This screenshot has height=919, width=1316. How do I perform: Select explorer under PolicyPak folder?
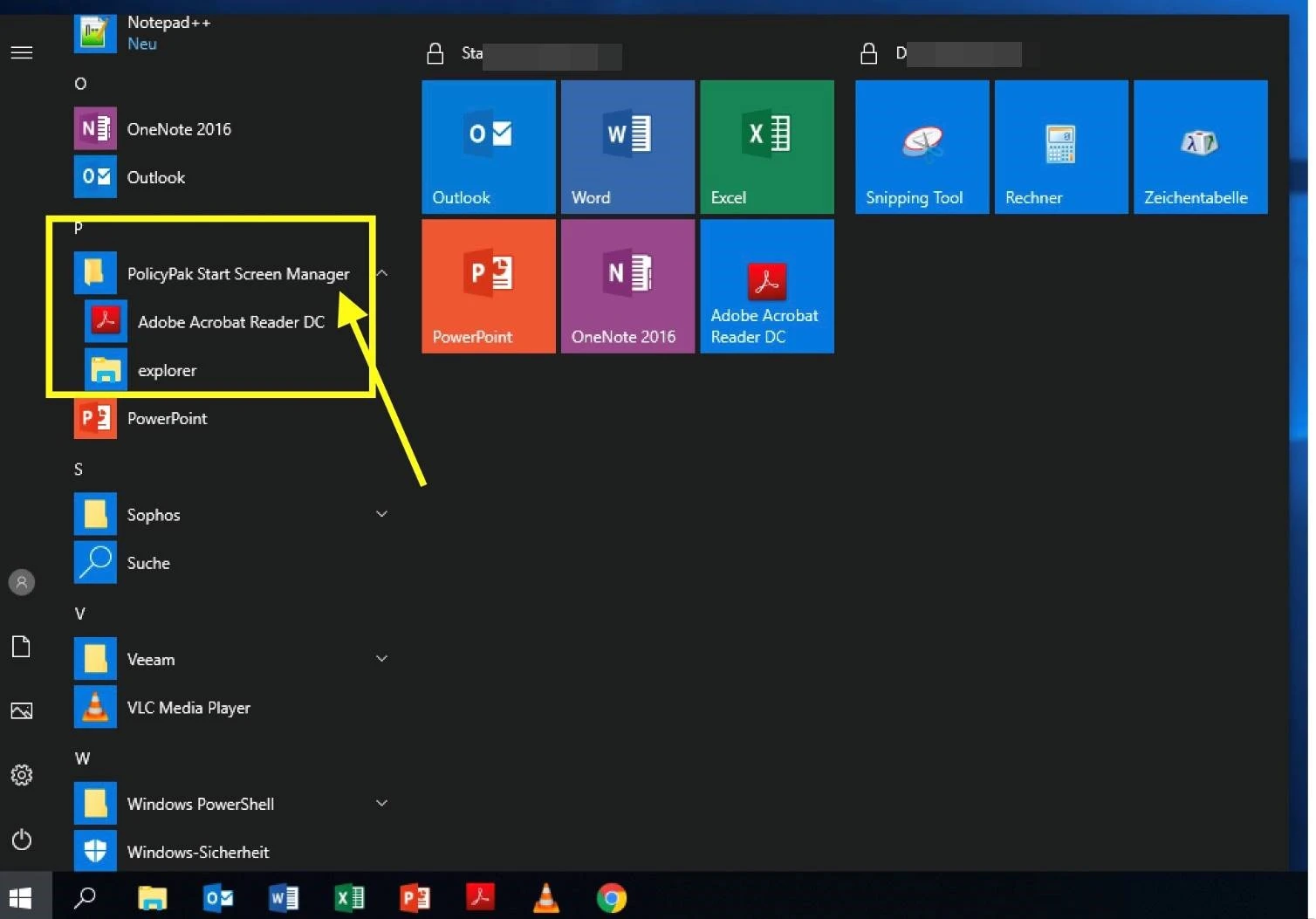(167, 370)
